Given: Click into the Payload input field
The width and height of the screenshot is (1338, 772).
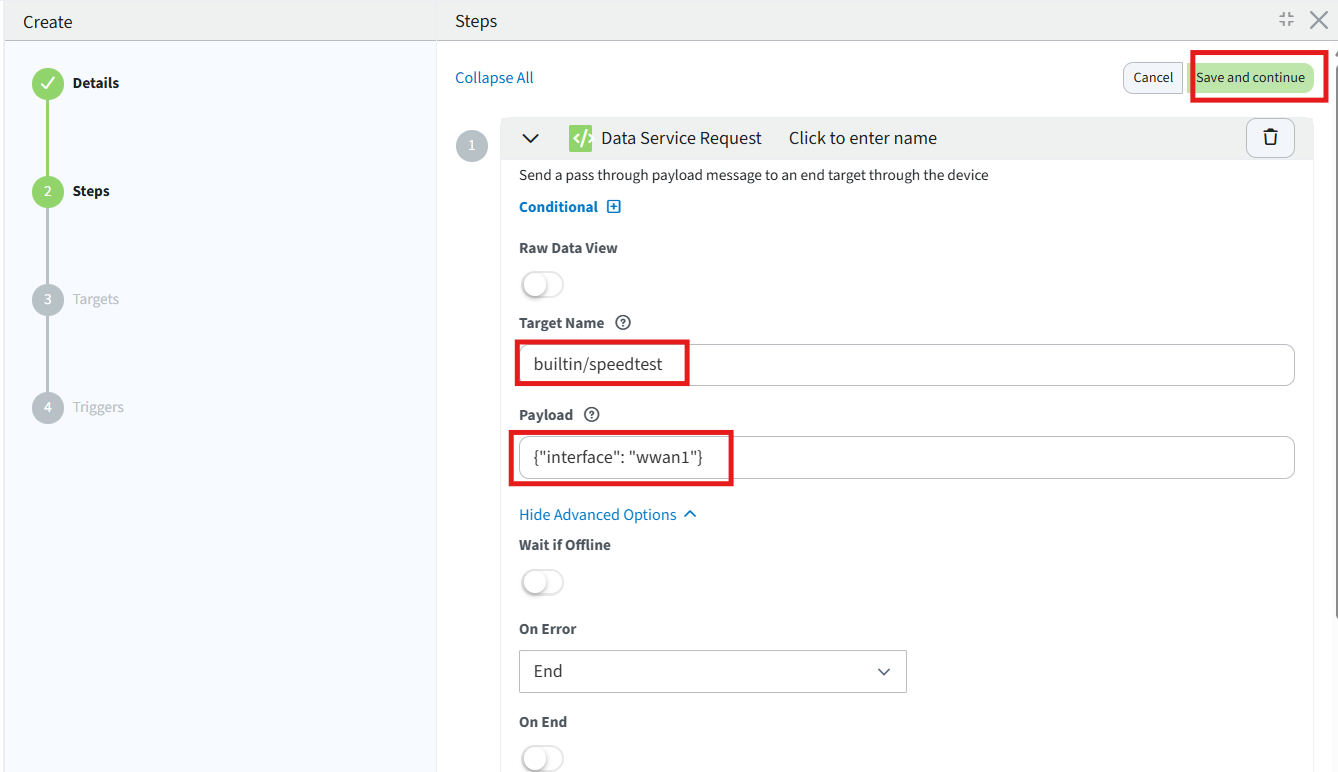Looking at the screenshot, I should pyautogui.click(x=906, y=458).
